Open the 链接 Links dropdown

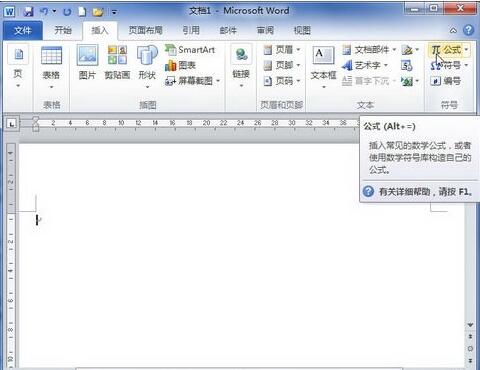[241, 67]
